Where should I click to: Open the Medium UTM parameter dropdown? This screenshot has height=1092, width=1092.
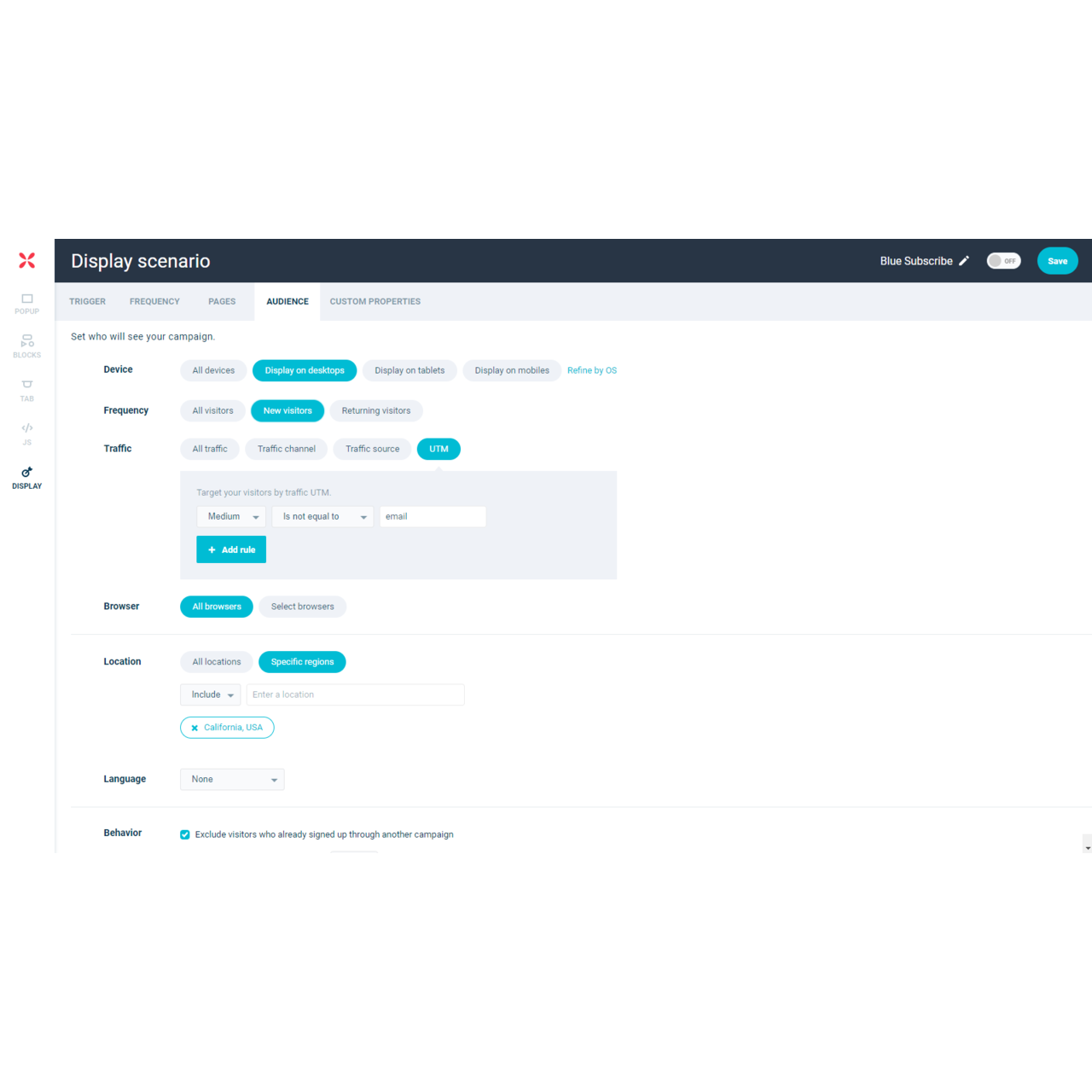tap(230, 516)
